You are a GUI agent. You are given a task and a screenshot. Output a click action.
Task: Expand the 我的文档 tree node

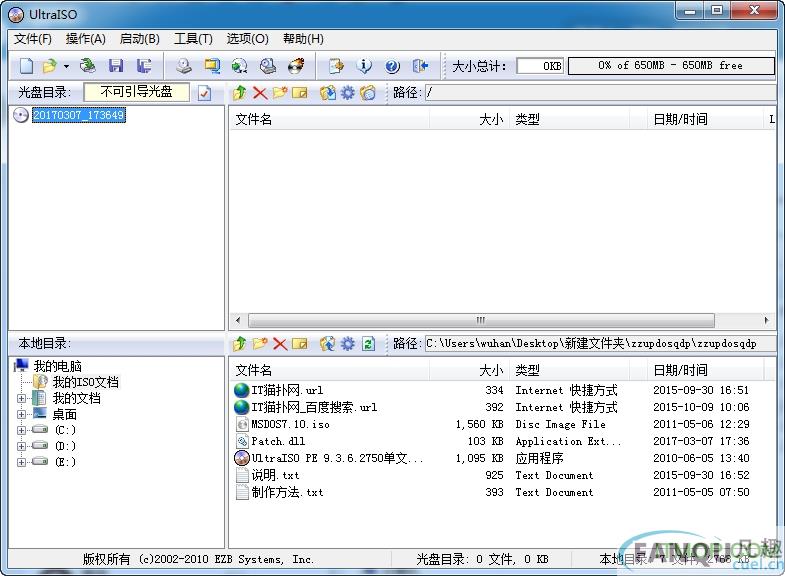pos(21,398)
